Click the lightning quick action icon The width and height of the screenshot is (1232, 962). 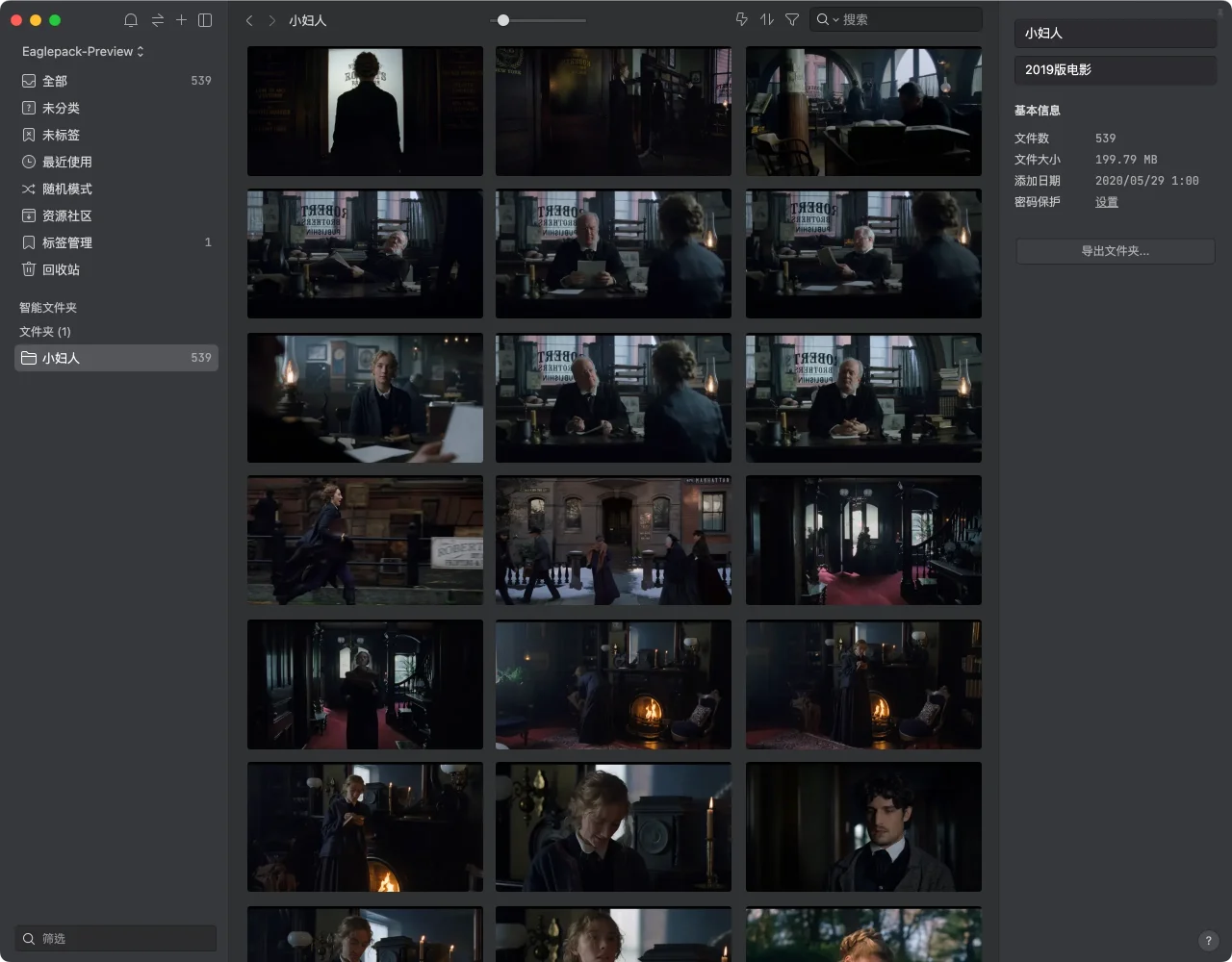click(742, 19)
